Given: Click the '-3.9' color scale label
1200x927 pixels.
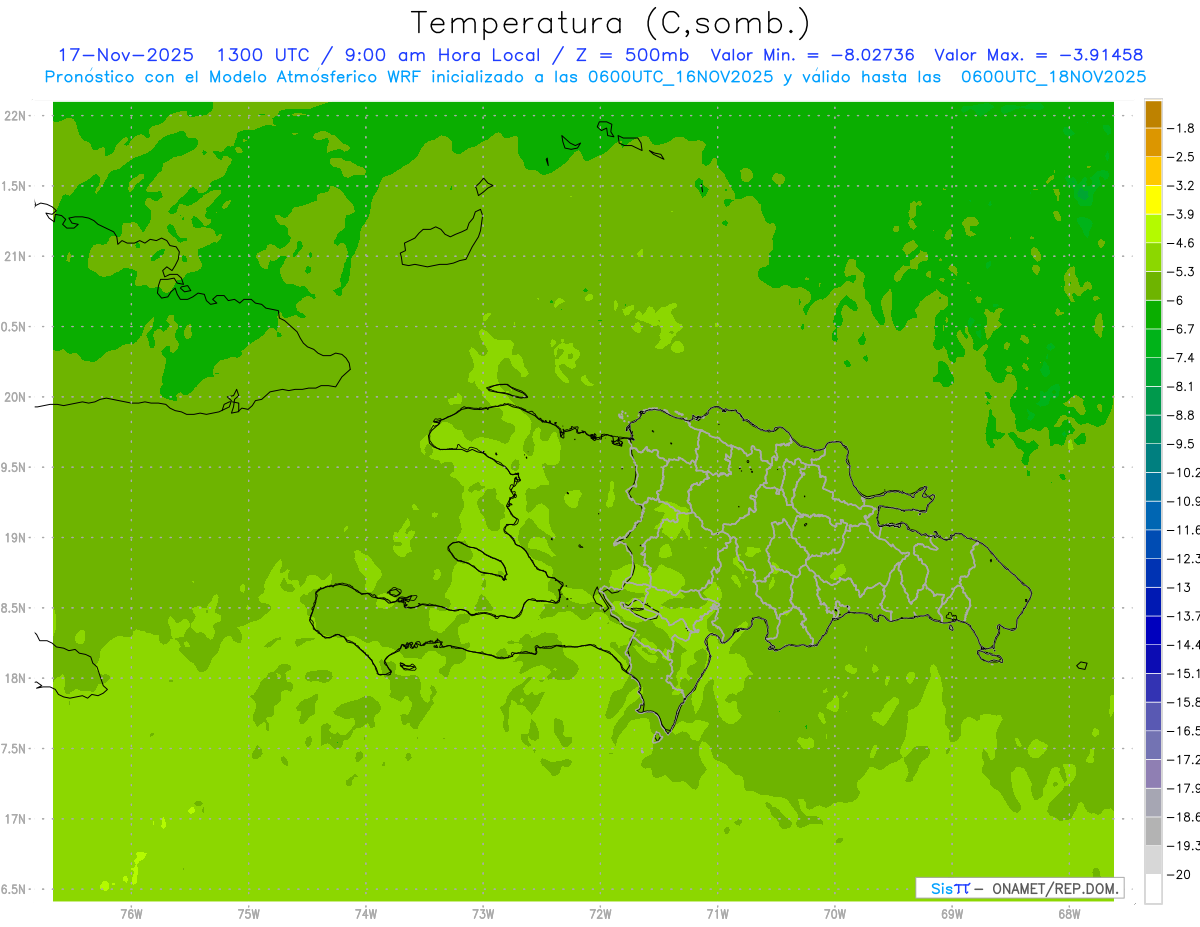Looking at the screenshot, I should [1182, 214].
